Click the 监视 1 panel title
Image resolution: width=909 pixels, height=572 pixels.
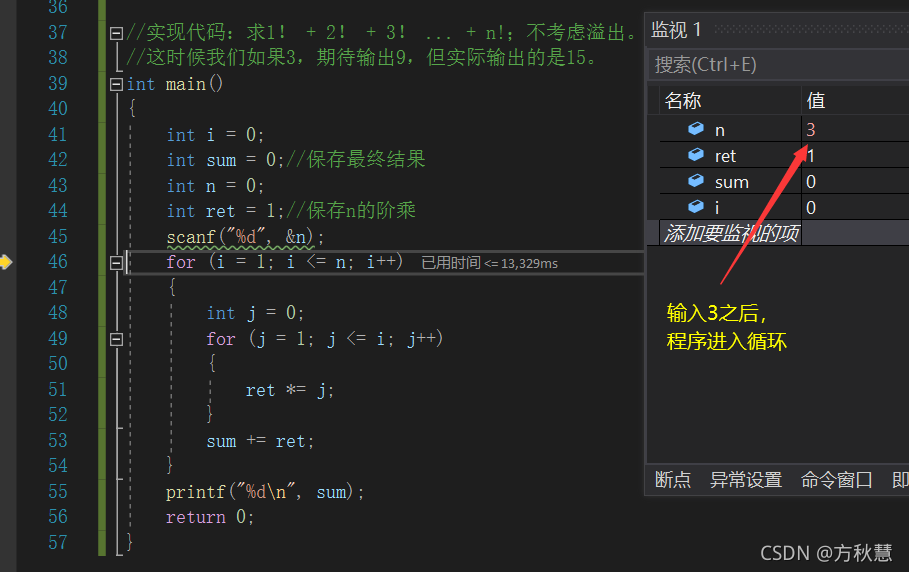click(676, 30)
